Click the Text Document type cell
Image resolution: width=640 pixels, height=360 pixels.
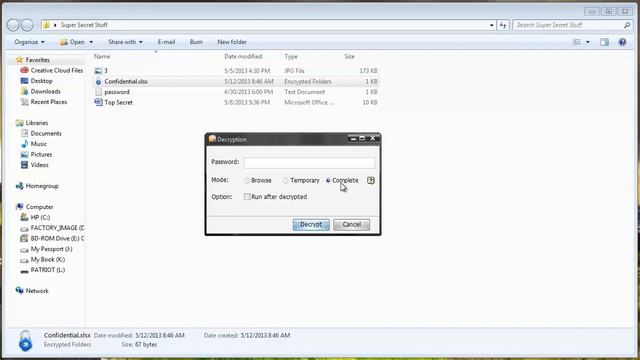[304, 92]
